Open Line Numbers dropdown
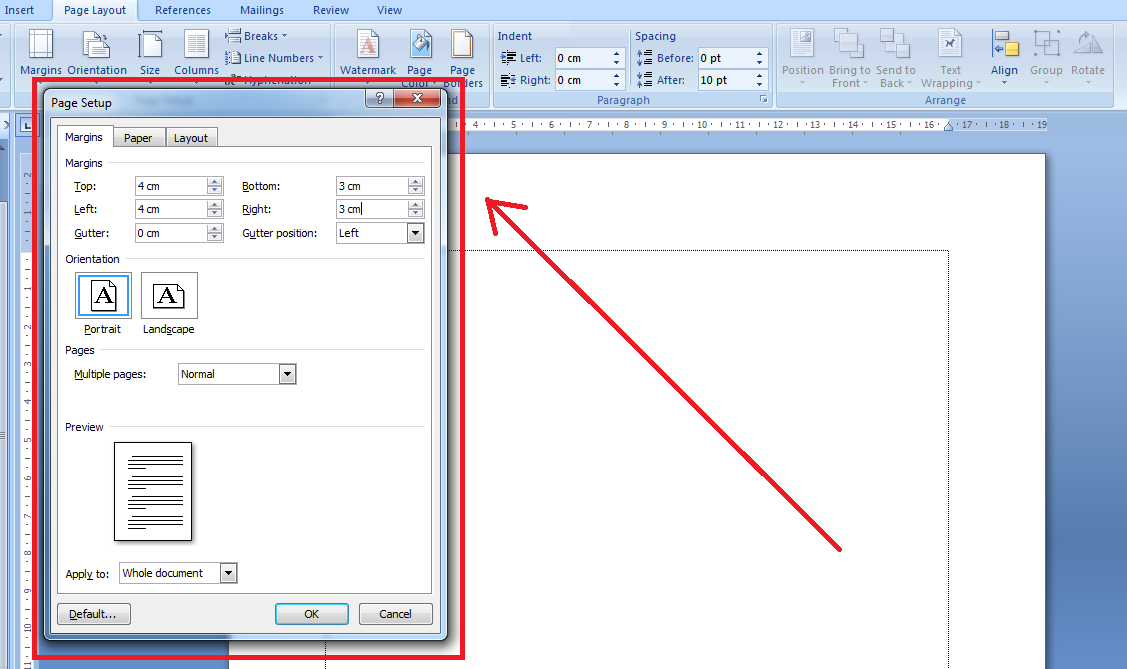The width and height of the screenshot is (1127, 669). (x=274, y=57)
